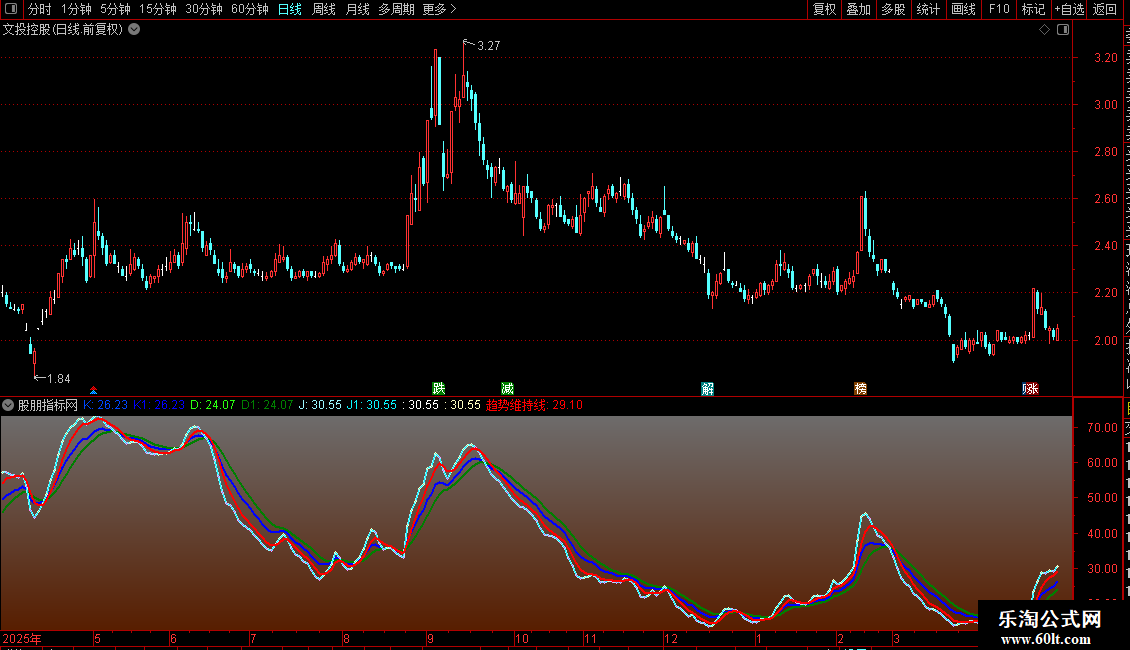The height and width of the screenshot is (650, 1130).
Task: Click the 2025年 date axis label
Action: (x=22, y=638)
